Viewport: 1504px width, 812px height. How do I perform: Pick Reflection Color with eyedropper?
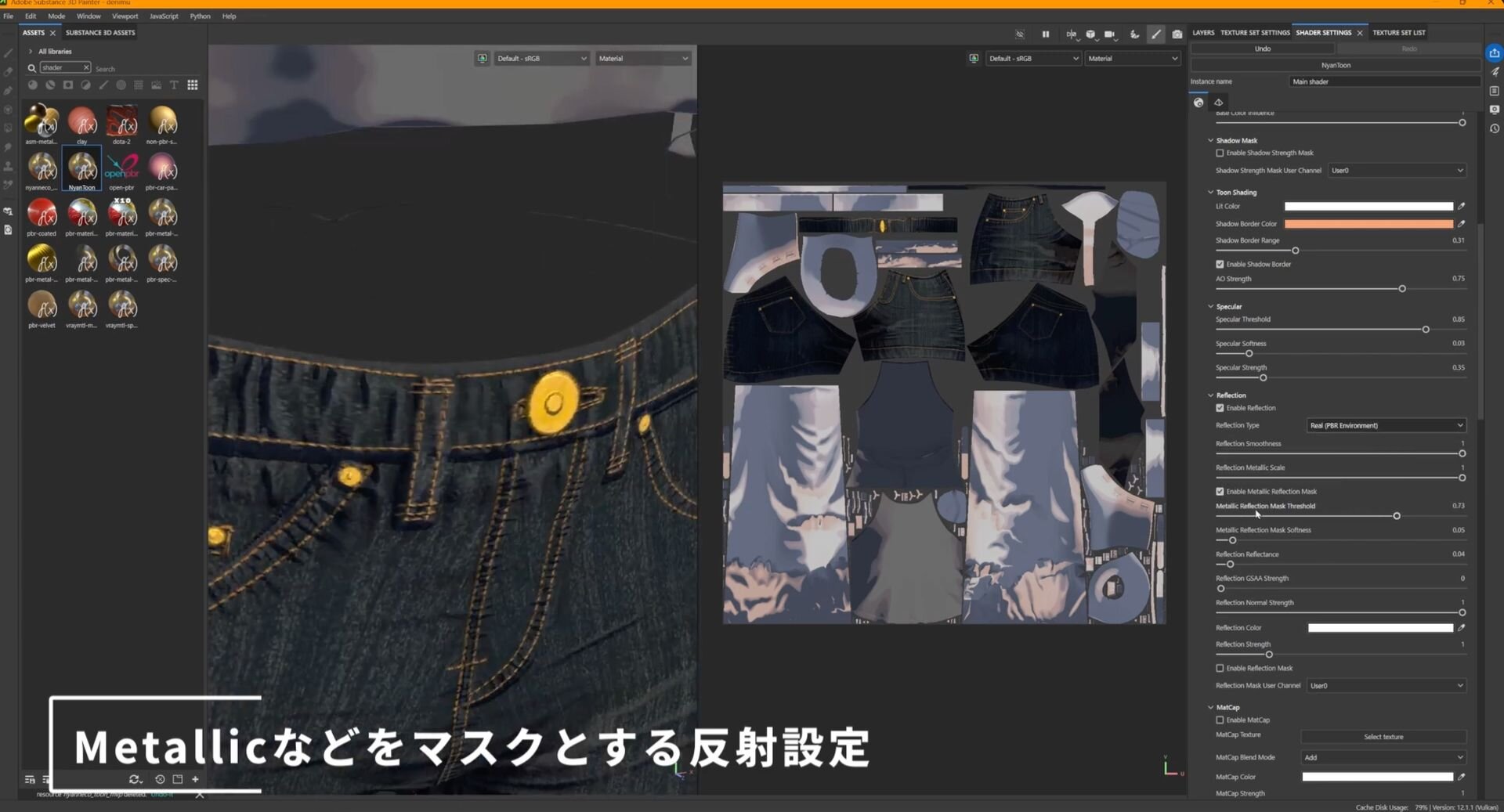coord(1462,627)
